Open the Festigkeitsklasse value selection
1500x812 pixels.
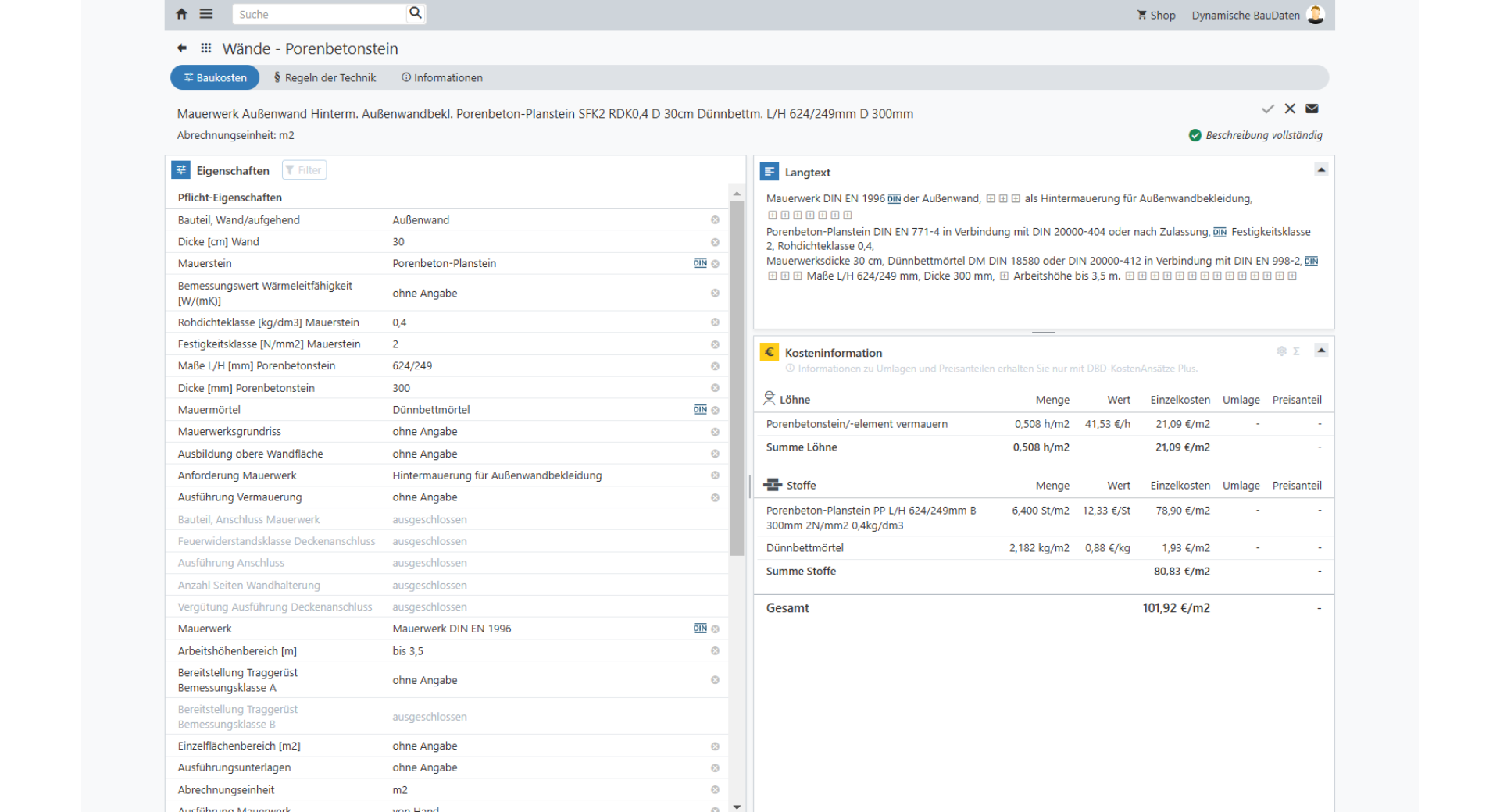point(547,344)
